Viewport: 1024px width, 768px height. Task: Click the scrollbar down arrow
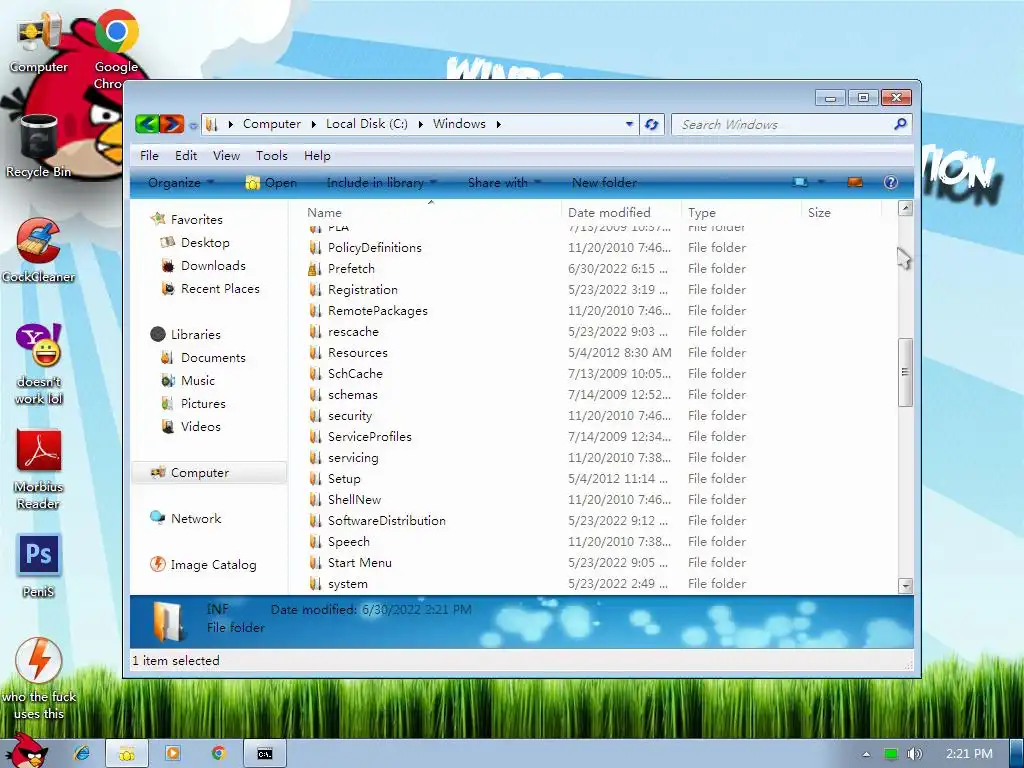pos(905,586)
